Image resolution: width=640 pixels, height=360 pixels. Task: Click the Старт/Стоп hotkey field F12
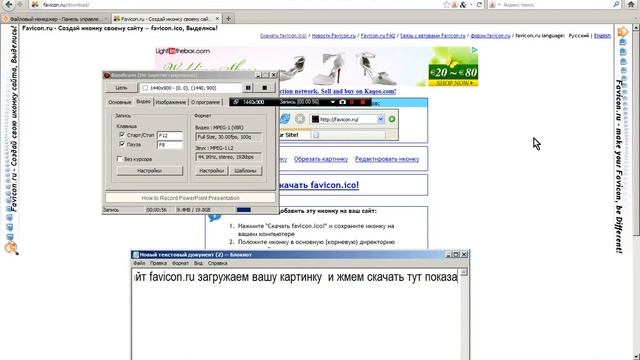pyautogui.click(x=170, y=135)
